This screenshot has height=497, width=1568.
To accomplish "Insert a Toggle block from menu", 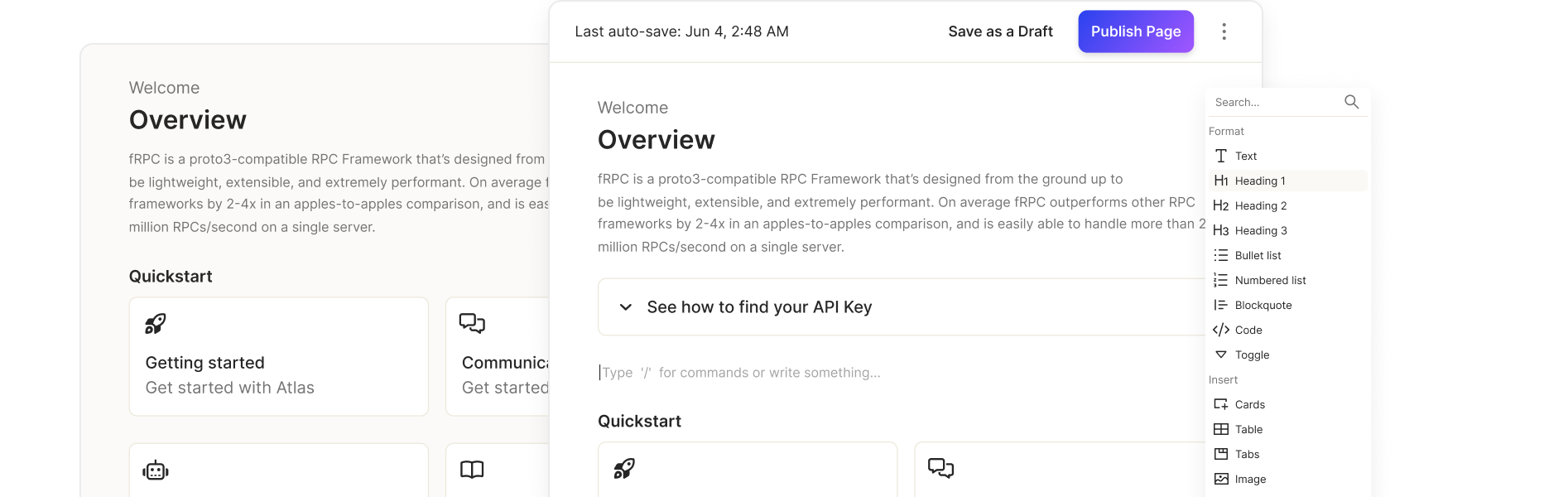I will (1287, 355).
